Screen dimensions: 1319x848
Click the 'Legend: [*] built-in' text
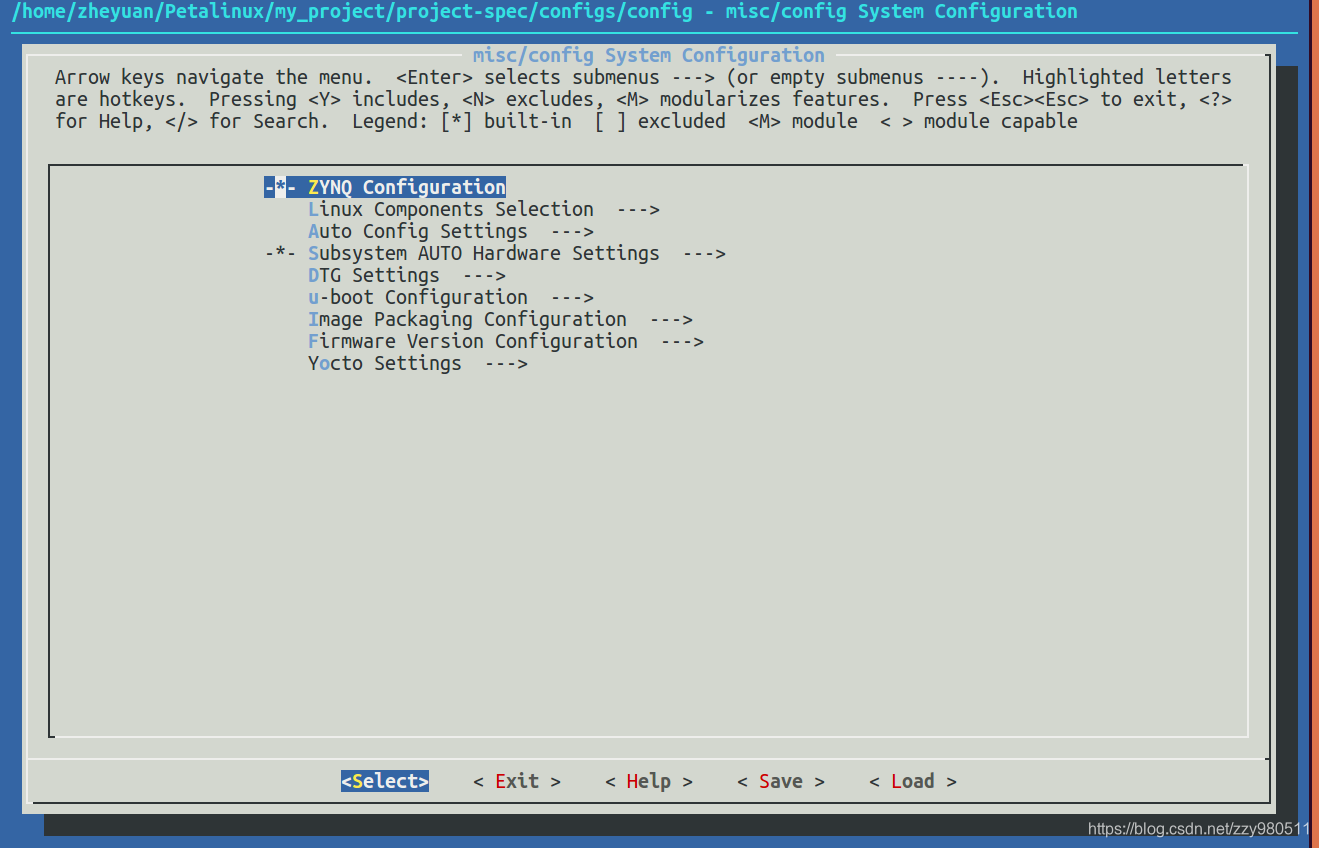461,121
